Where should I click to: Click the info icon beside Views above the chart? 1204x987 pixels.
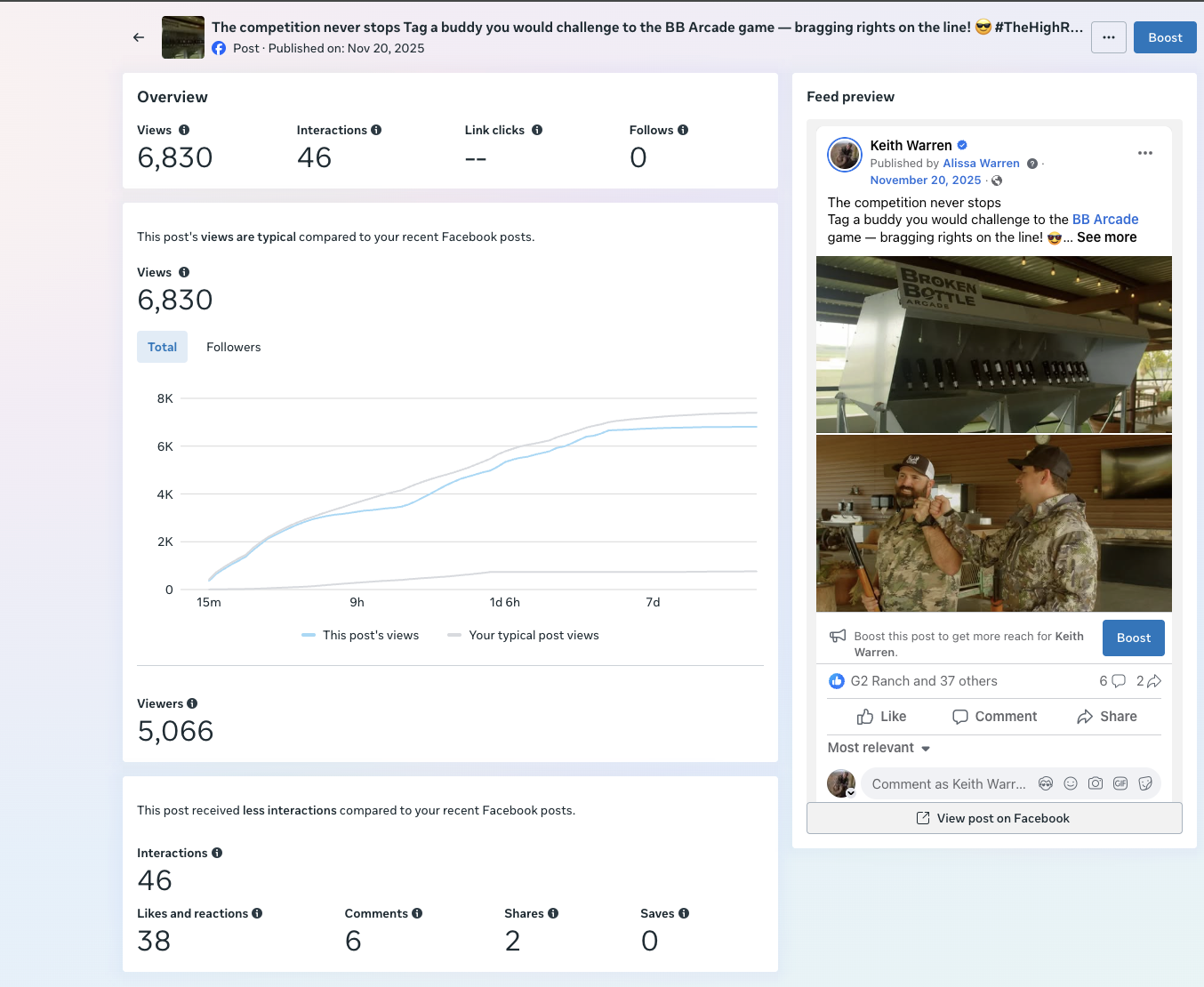tap(184, 272)
